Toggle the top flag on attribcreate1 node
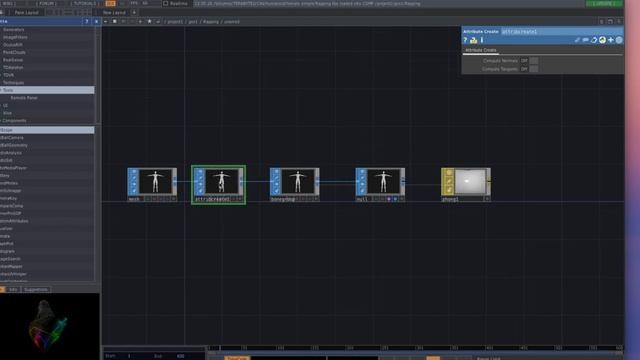This screenshot has width=640, height=360. coord(200,172)
